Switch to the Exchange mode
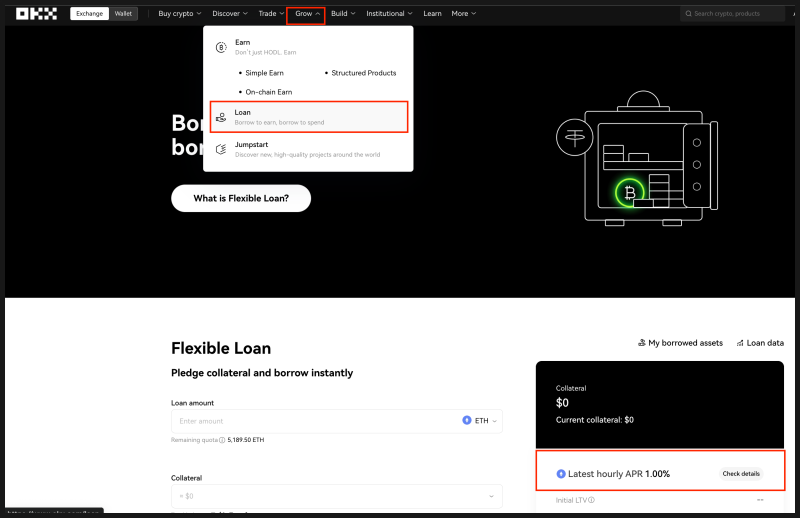The width and height of the screenshot is (800, 518). coord(89,14)
